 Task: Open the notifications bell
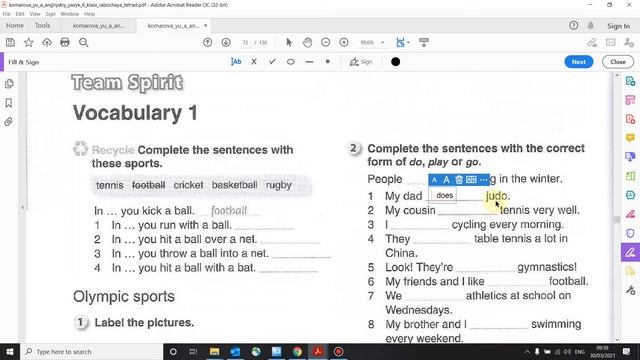[591, 26]
